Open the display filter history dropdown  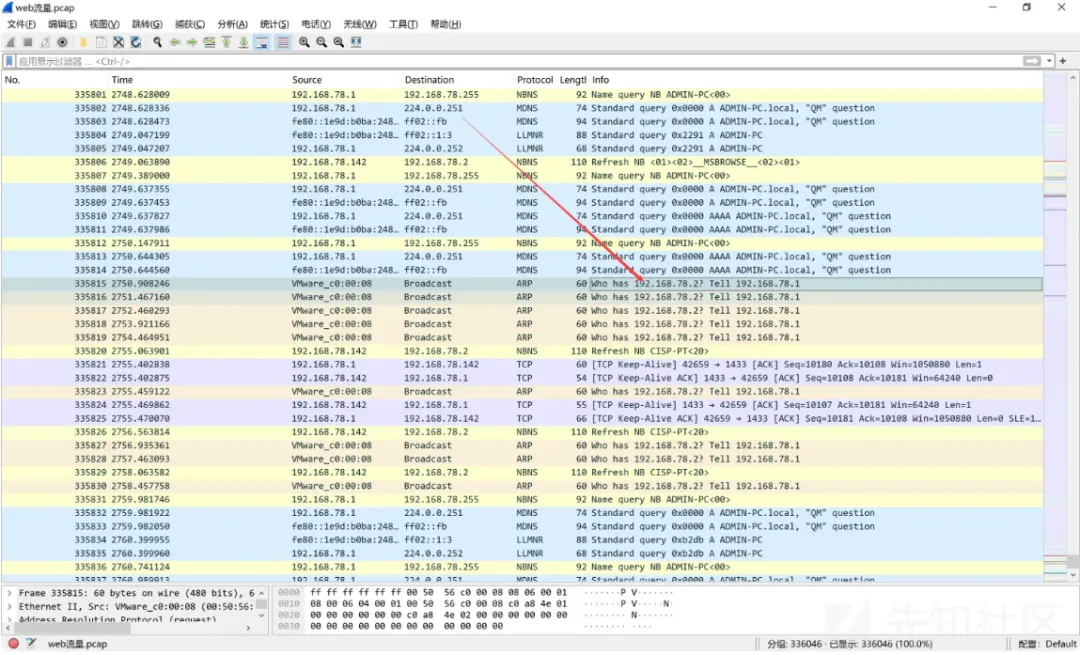point(1048,61)
